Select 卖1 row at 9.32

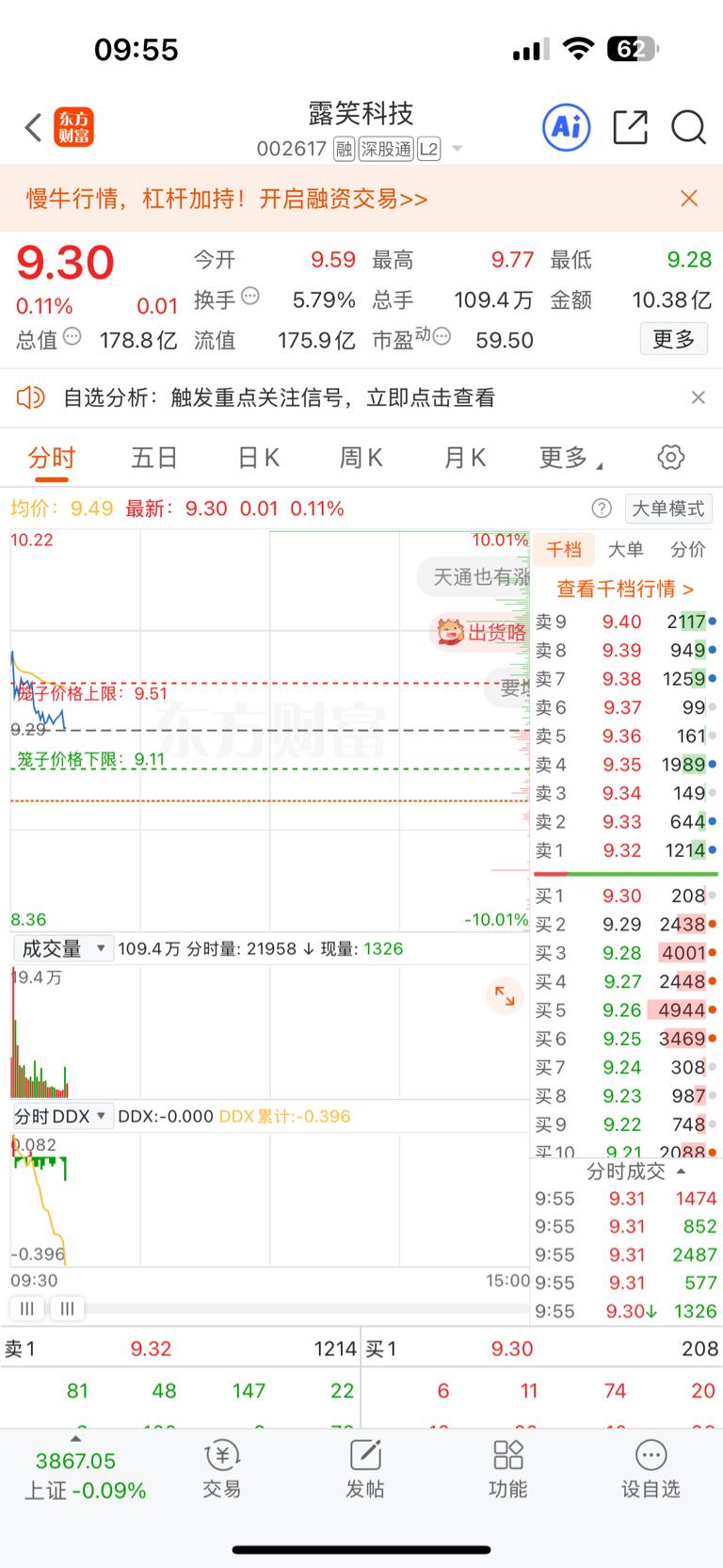click(626, 850)
